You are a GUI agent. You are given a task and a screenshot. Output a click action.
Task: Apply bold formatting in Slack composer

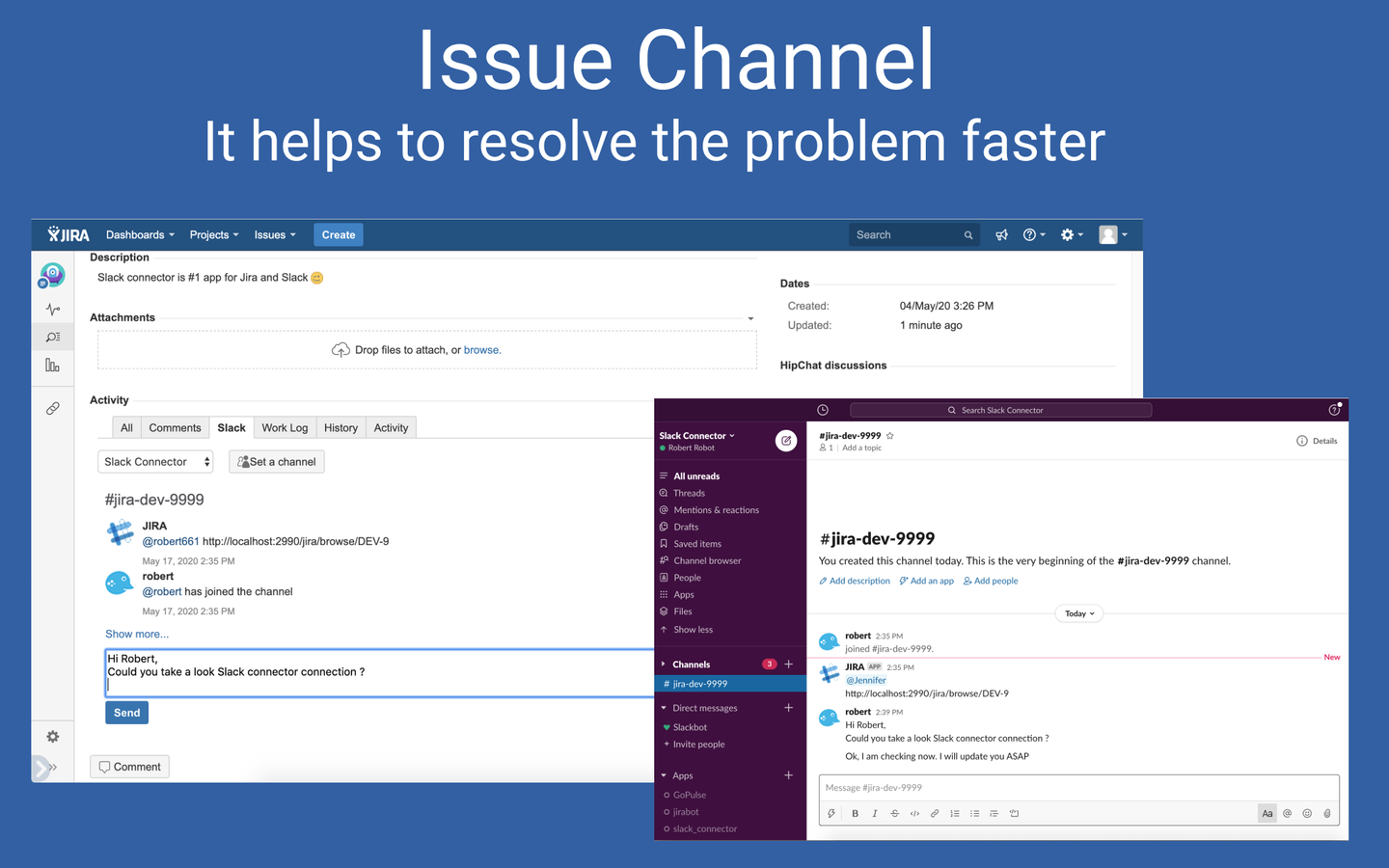(x=855, y=813)
